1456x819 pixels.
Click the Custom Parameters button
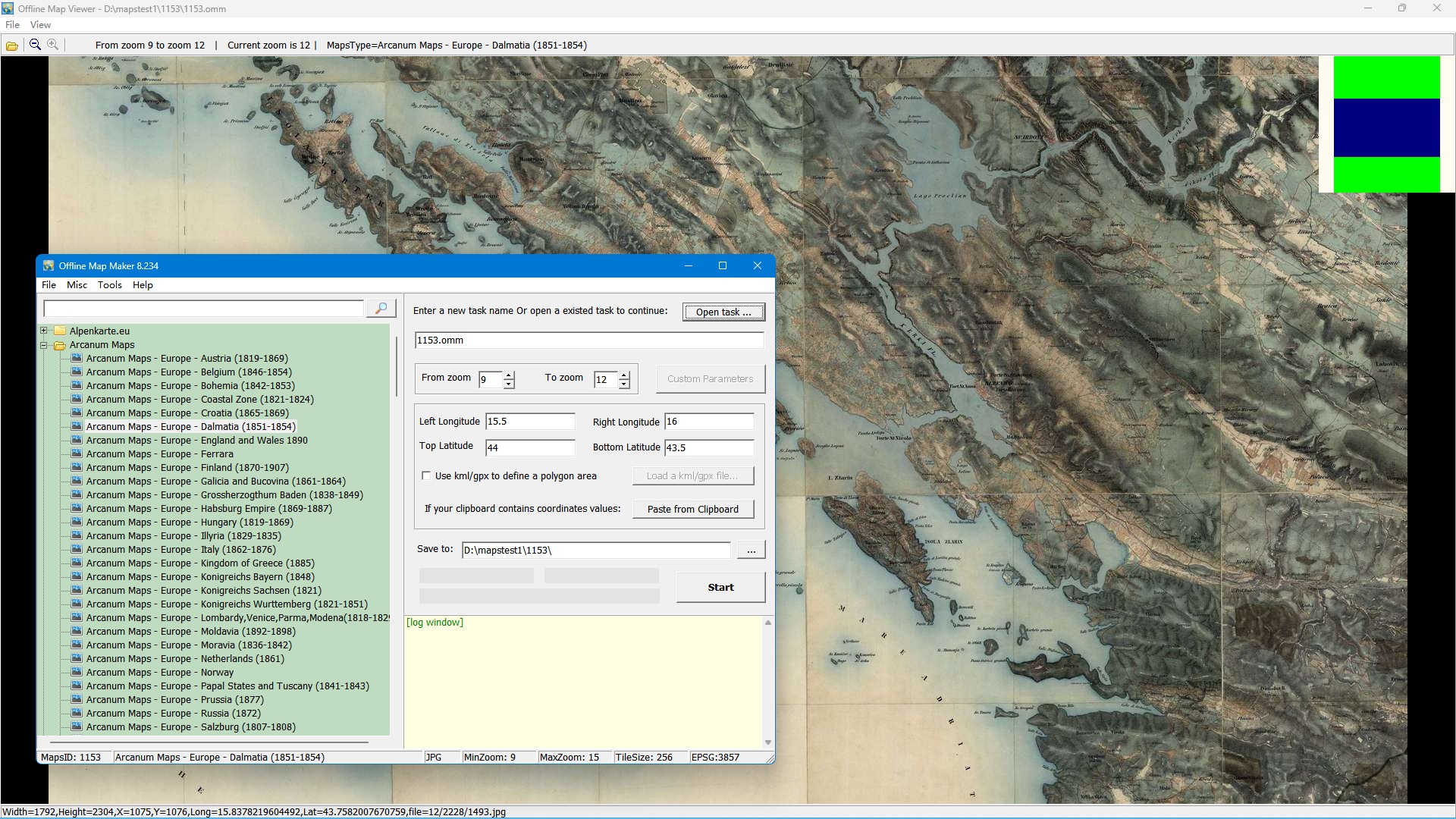tap(711, 378)
